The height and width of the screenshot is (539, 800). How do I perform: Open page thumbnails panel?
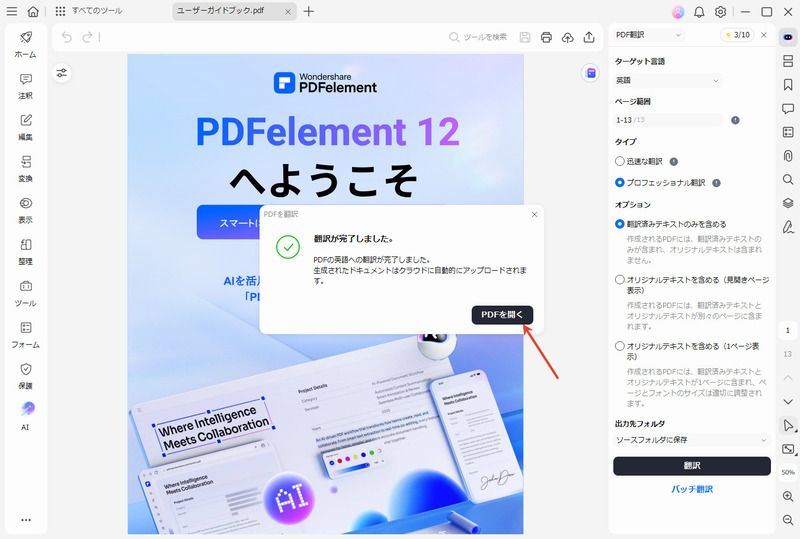[788, 61]
